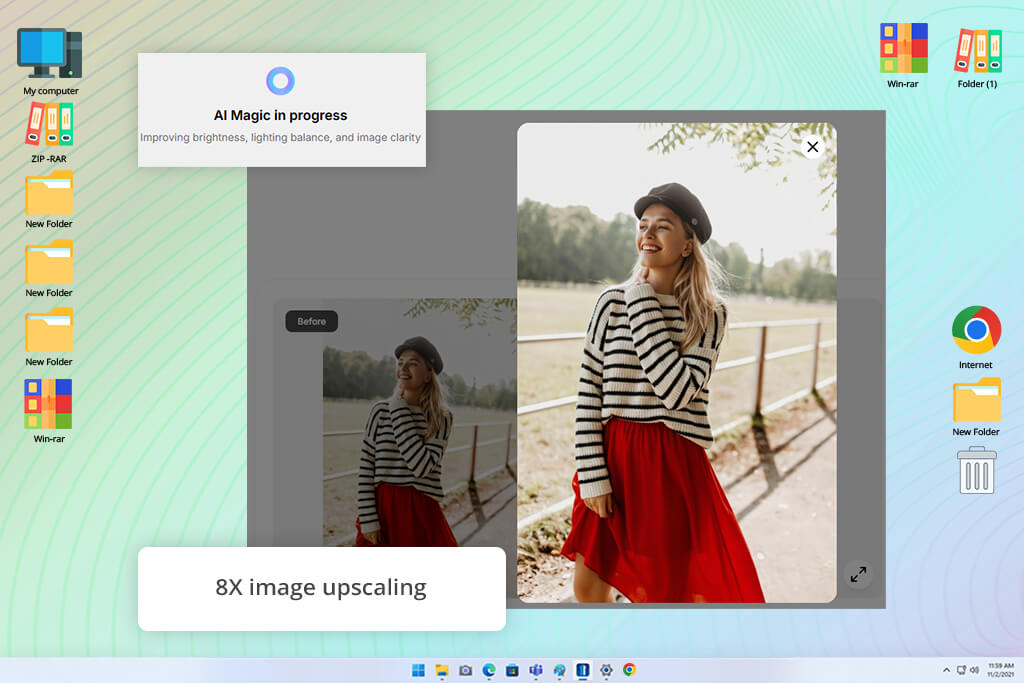Open Microsoft Store from the taskbar

point(512,670)
